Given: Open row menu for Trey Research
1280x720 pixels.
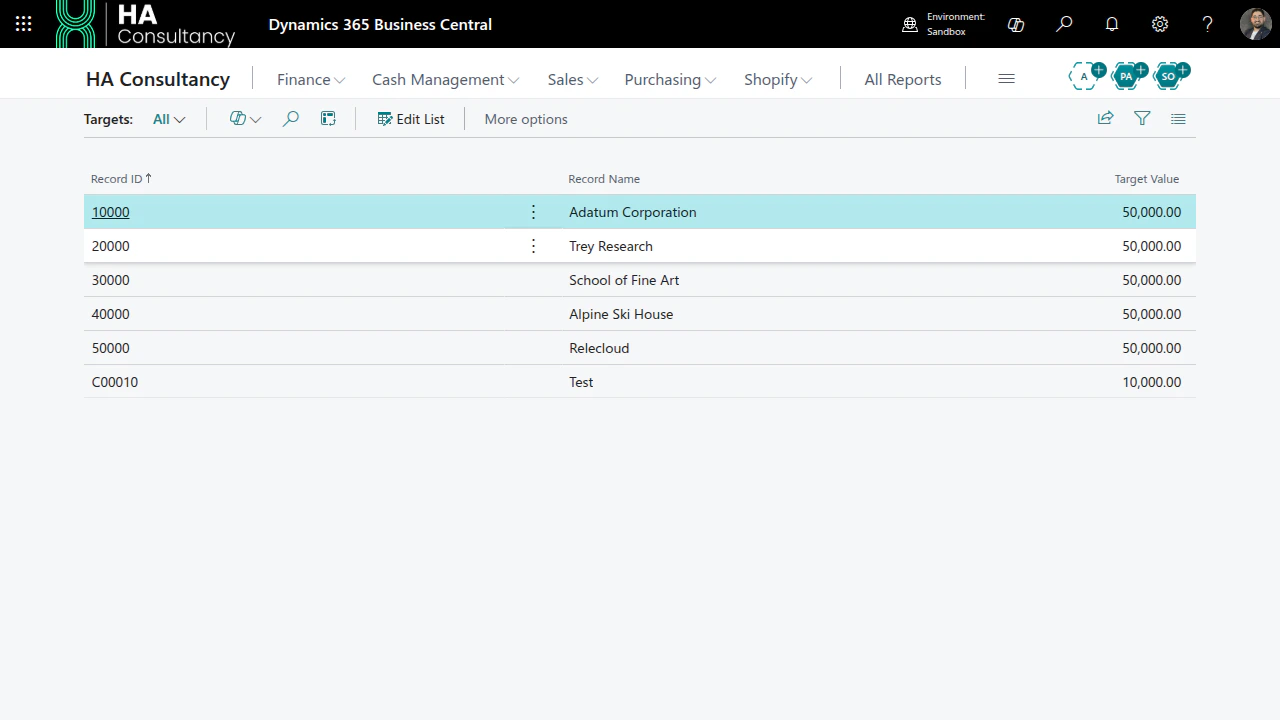Looking at the screenshot, I should 533,246.
